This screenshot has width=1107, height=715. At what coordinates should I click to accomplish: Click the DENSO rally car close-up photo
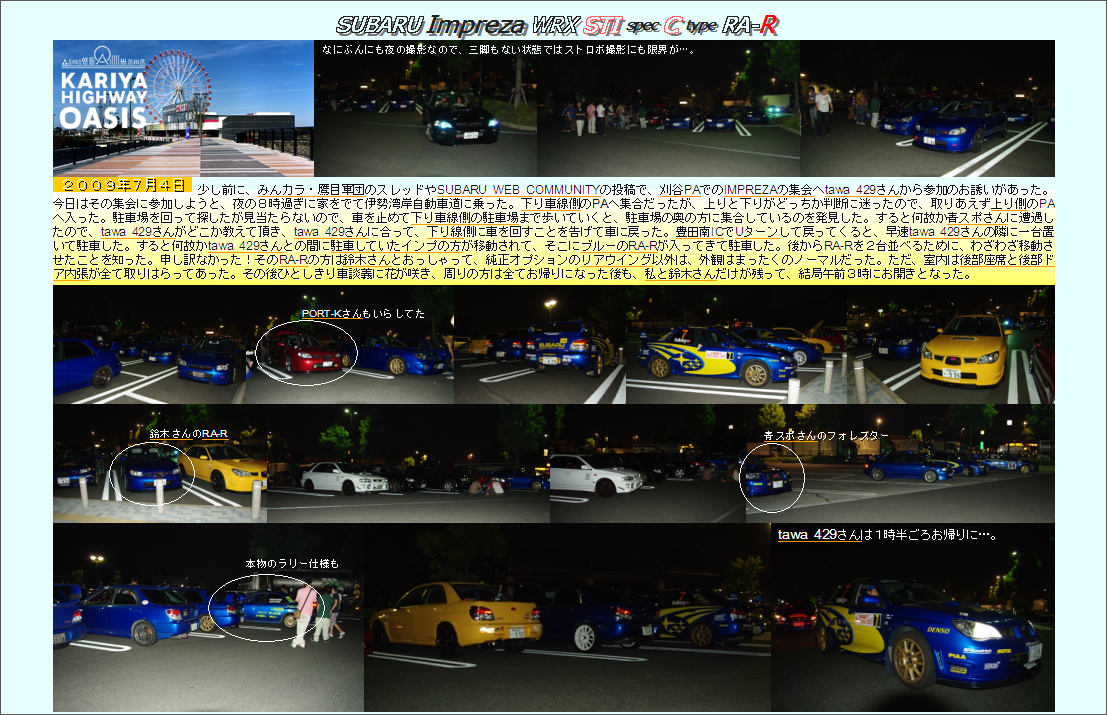click(912, 630)
